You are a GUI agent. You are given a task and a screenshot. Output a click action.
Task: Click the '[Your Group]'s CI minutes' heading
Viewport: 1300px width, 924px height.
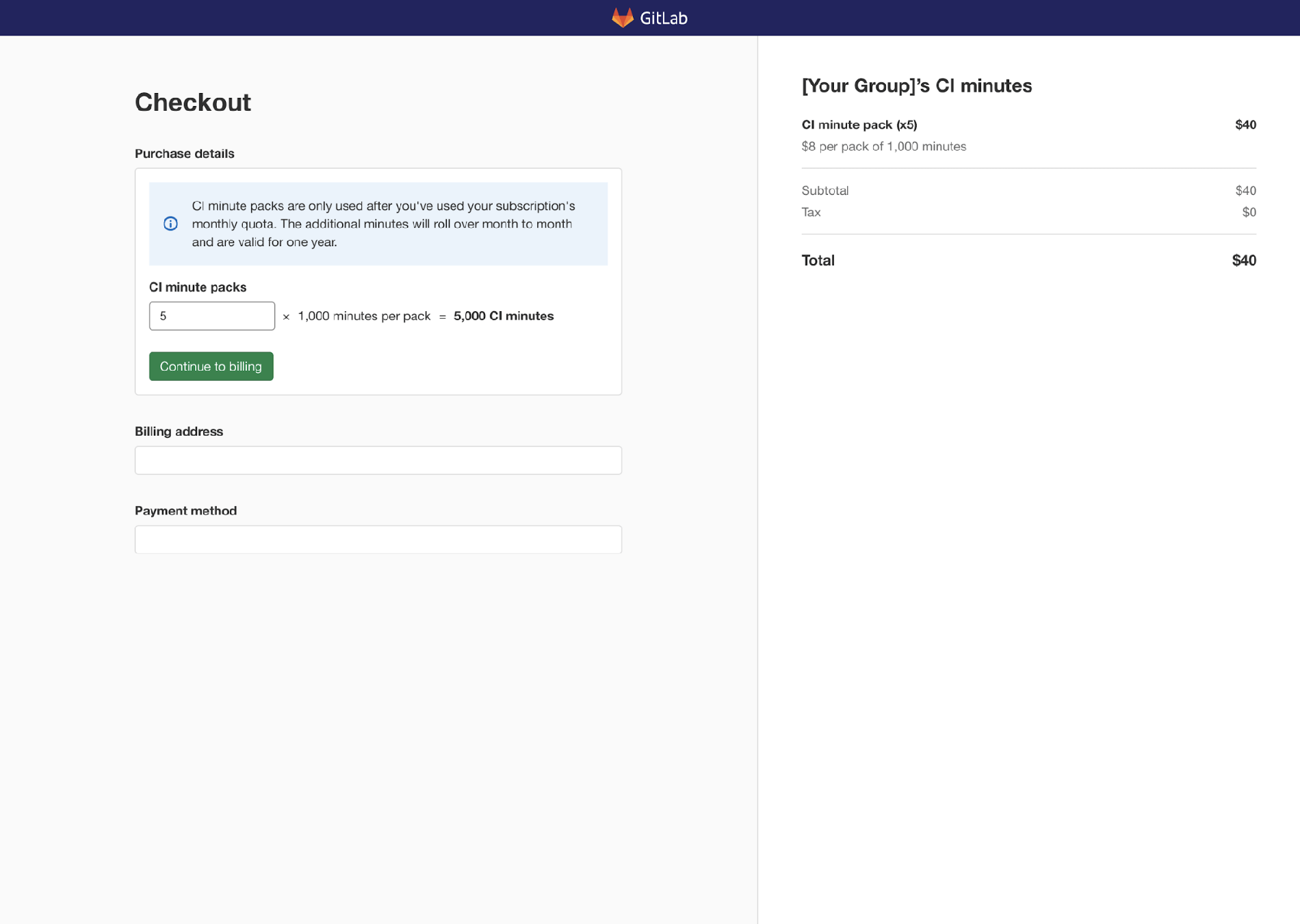pyautogui.click(x=917, y=85)
